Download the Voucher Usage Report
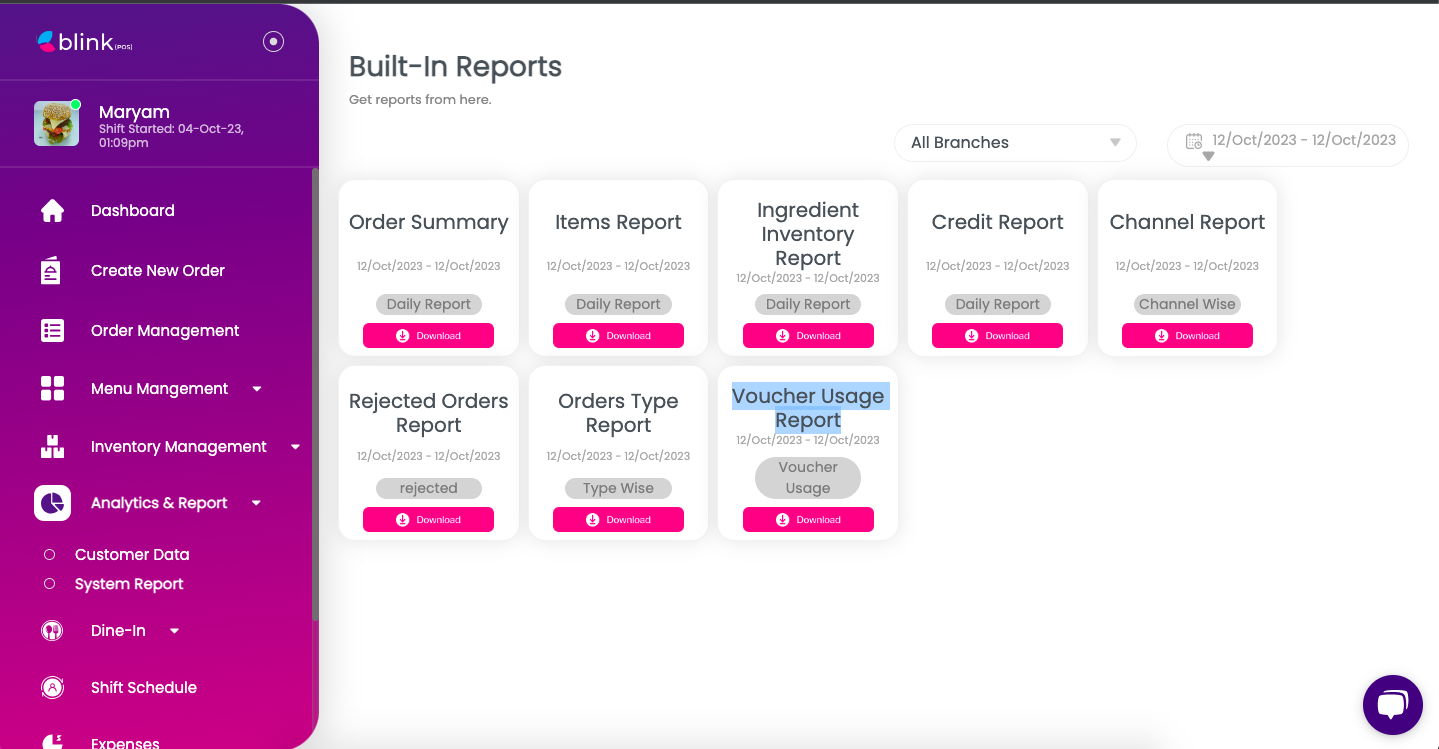The image size is (1439, 749). (x=808, y=520)
